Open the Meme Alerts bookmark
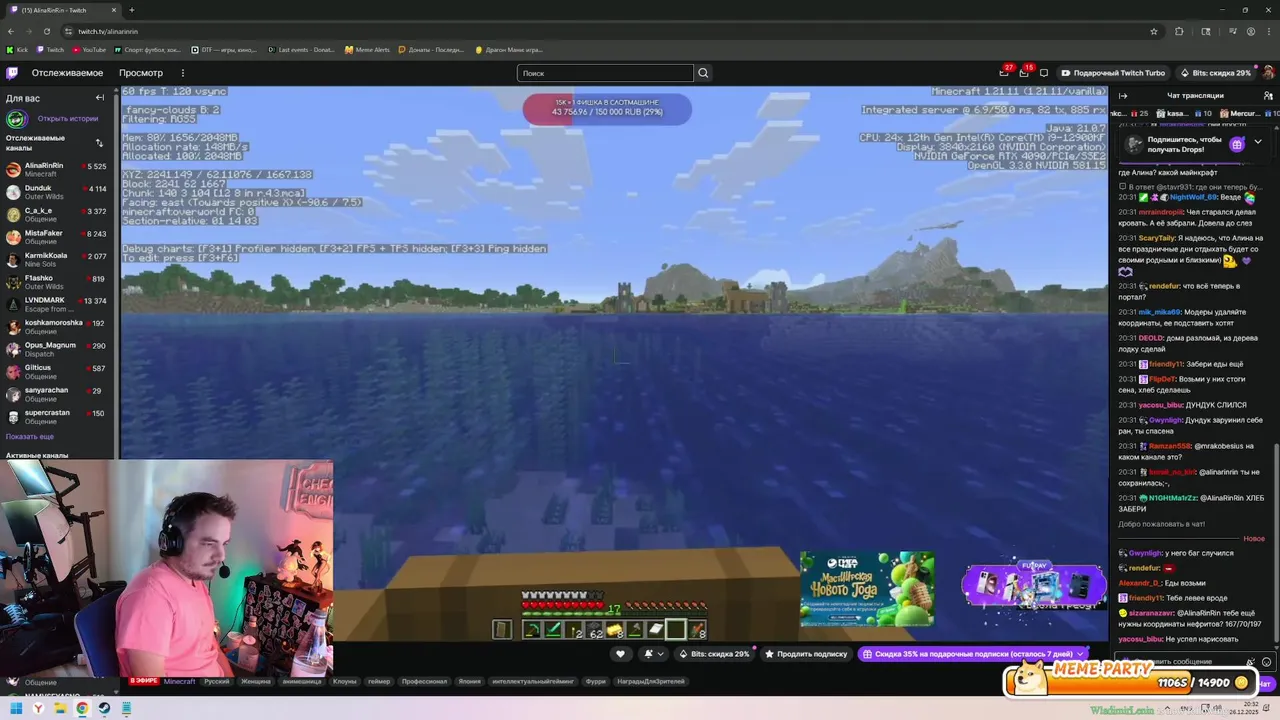 [x=367, y=49]
